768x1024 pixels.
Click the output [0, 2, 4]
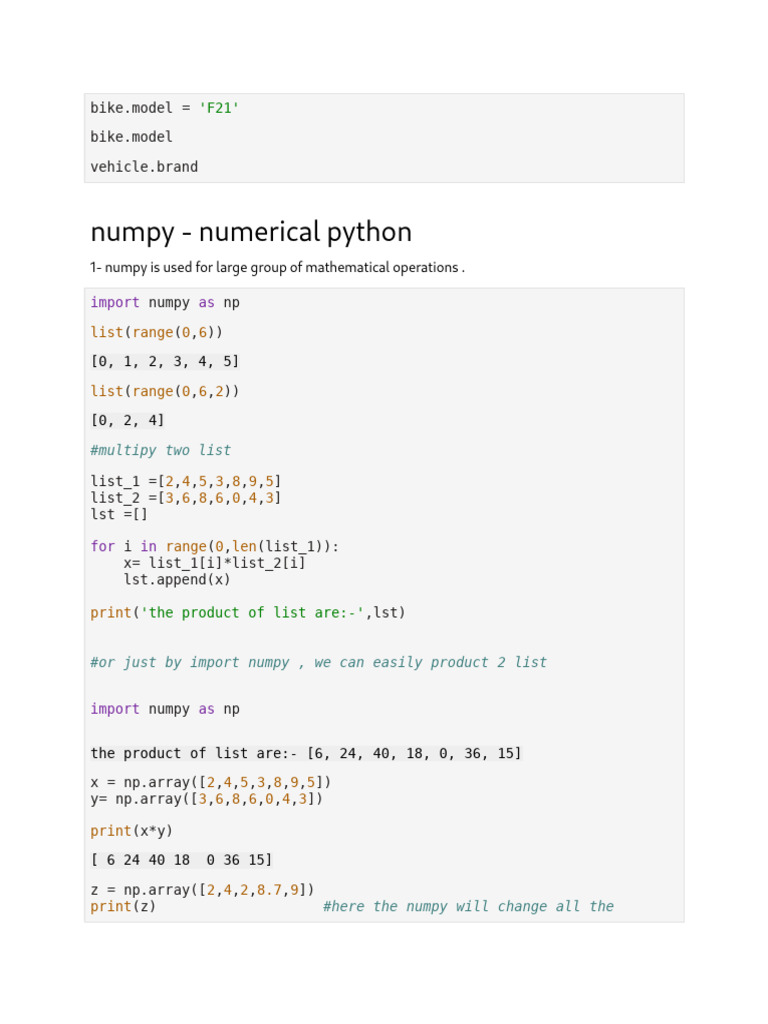click(x=128, y=420)
